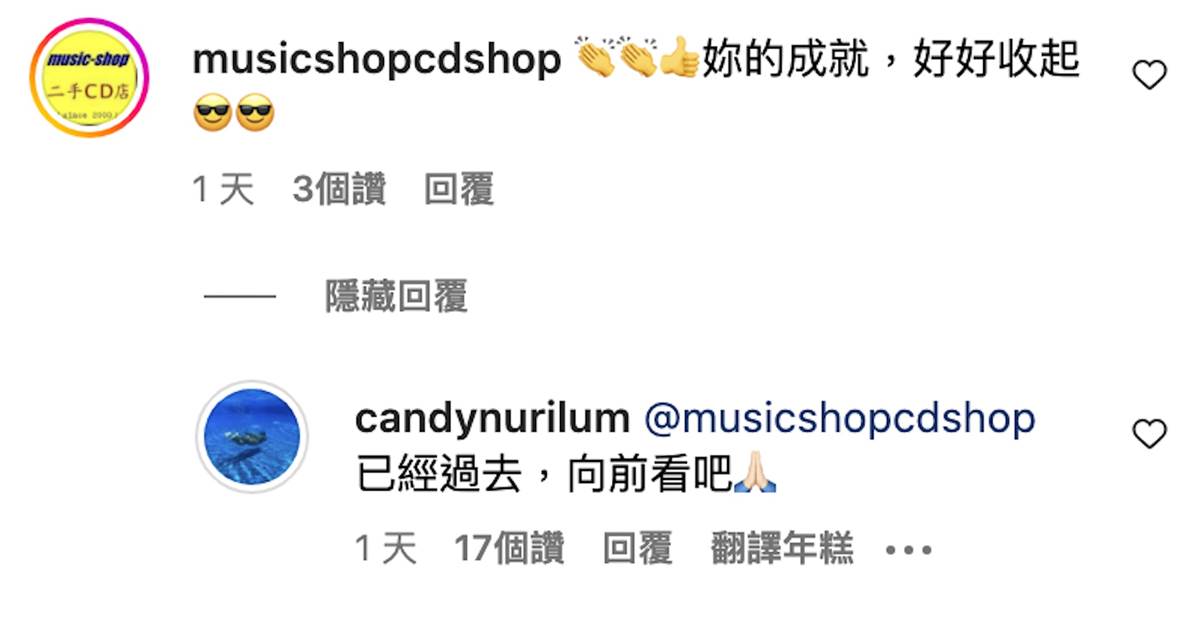Like candynurilum's reply with heart icon
This screenshot has width=1200, height=632.
[1149, 434]
